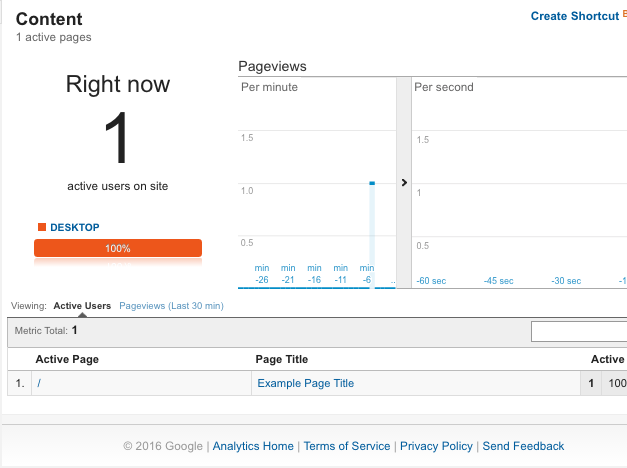Click the orange 100% desktop bar
The height and width of the screenshot is (468, 627).
click(118, 248)
